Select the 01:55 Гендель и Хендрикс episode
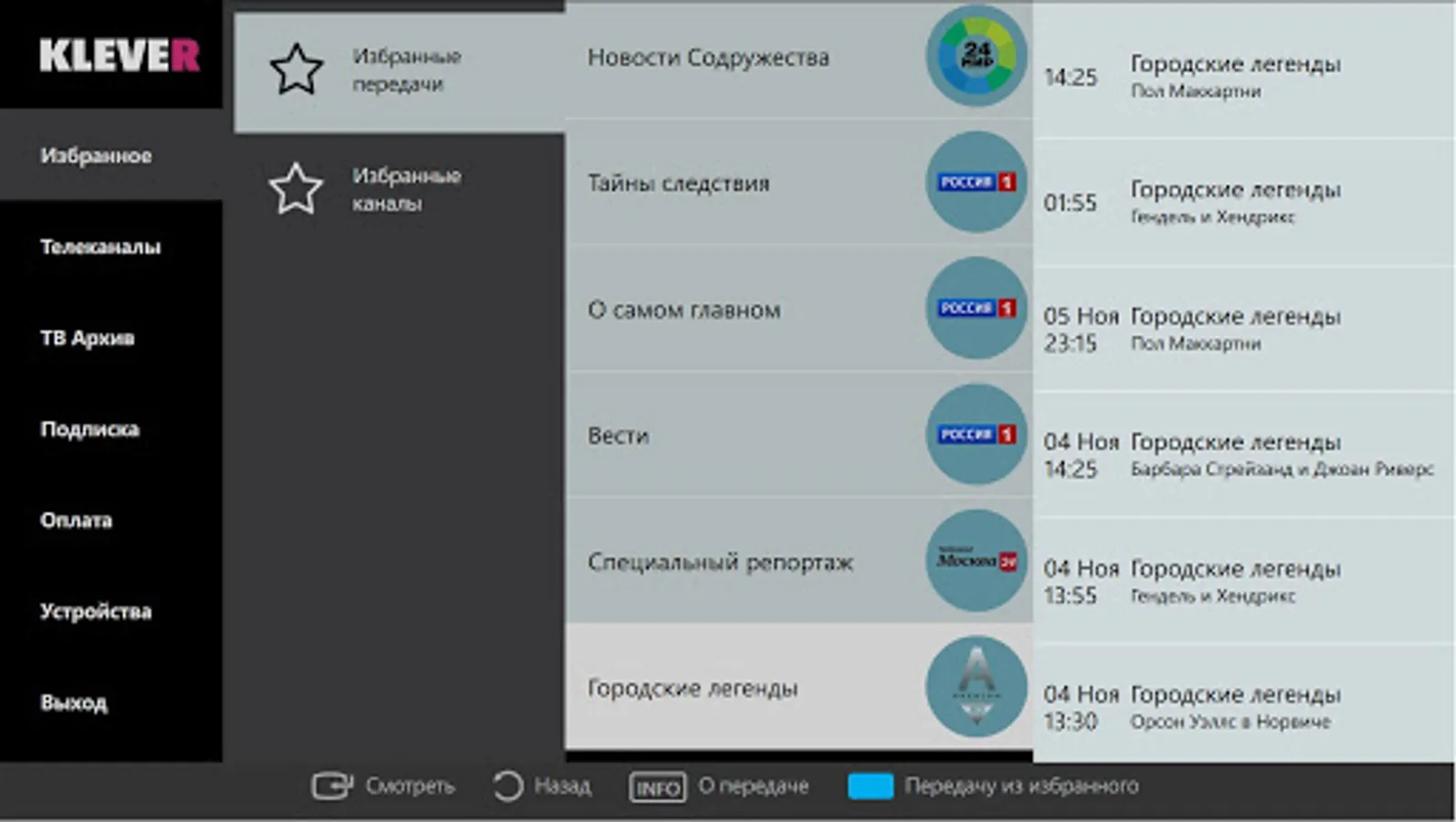Image resolution: width=1456 pixels, height=822 pixels. coord(1244,202)
